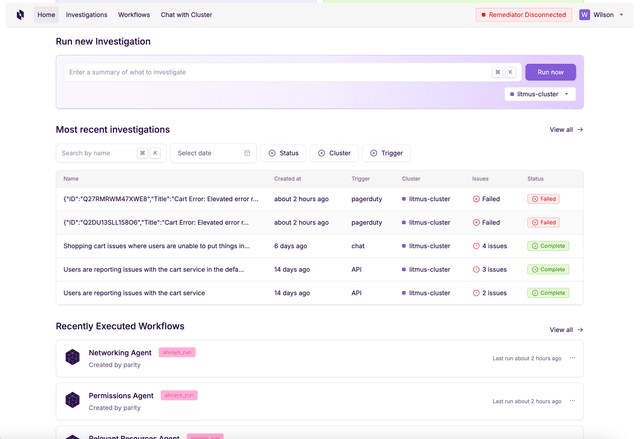Viewport: 640px width, 439px height.
Task: Click the Networking Agent hexagon icon
Action: [72, 357]
